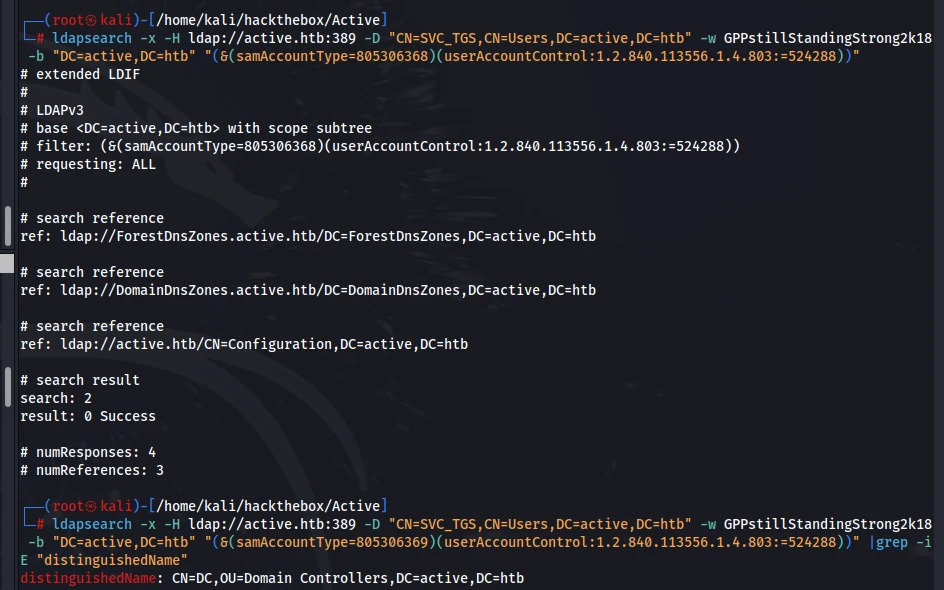
Task: Click the red distinguishedName result text
Action: (x=88, y=578)
